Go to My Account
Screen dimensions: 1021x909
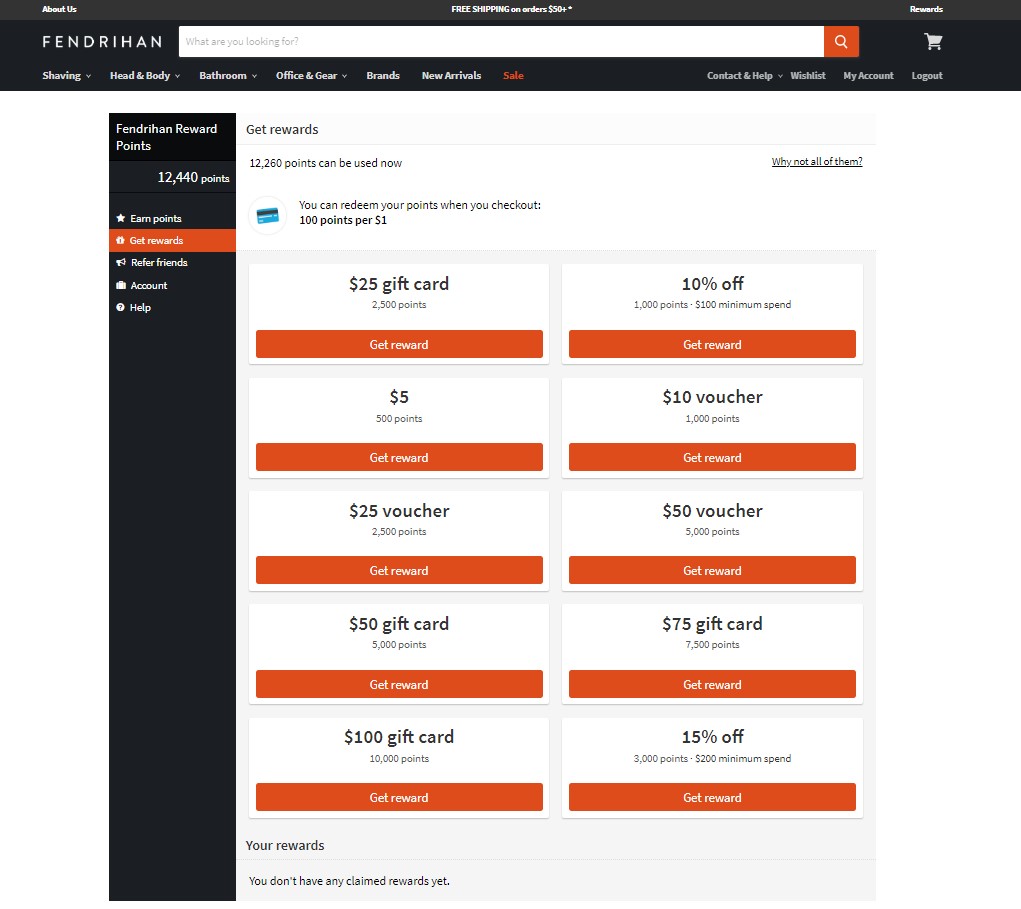tap(869, 76)
